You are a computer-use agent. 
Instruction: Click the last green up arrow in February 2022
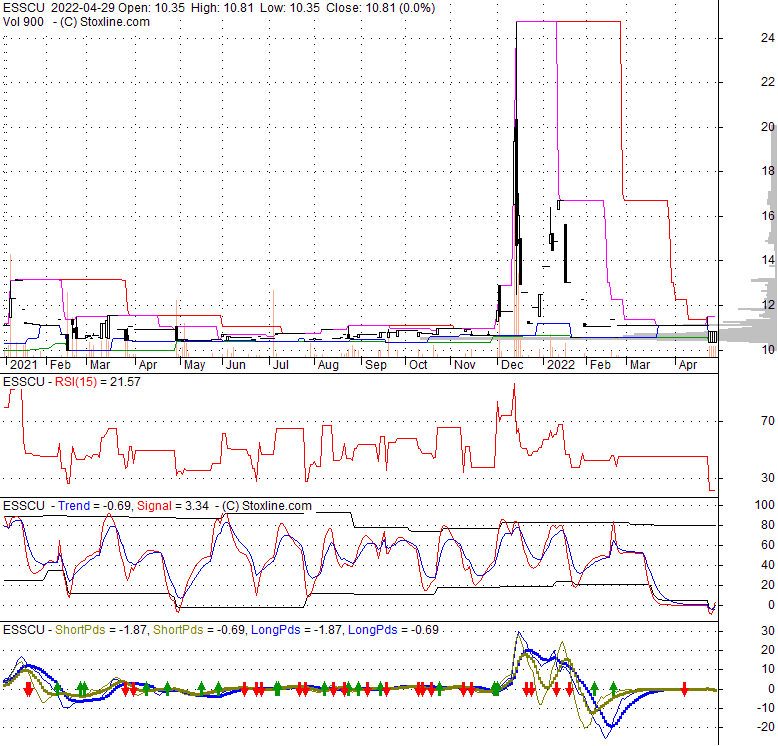click(613, 688)
